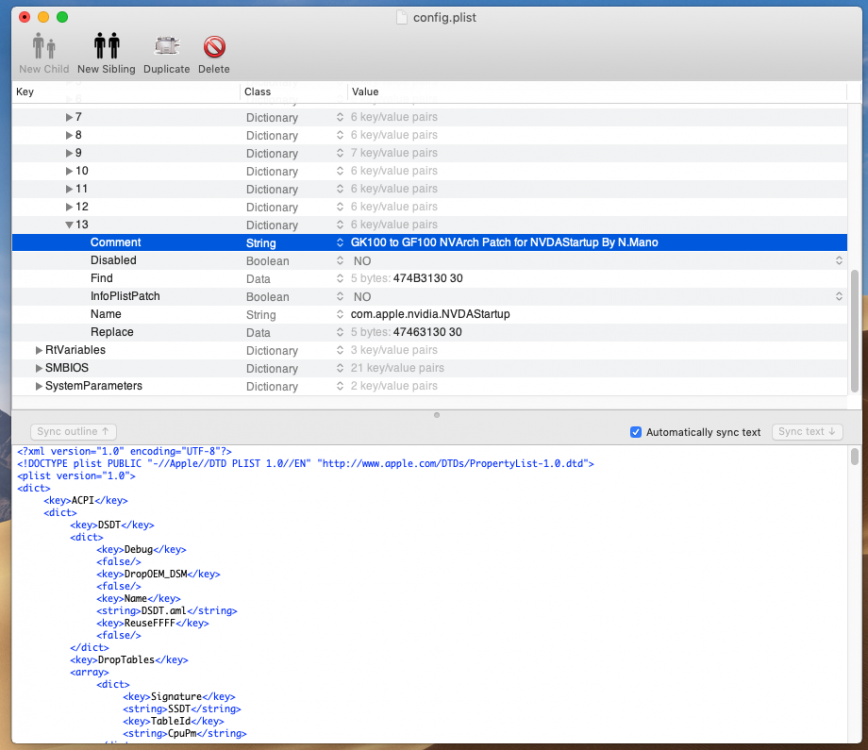
Task: Click the GK100 to GF100 comment value
Action: tap(504, 242)
